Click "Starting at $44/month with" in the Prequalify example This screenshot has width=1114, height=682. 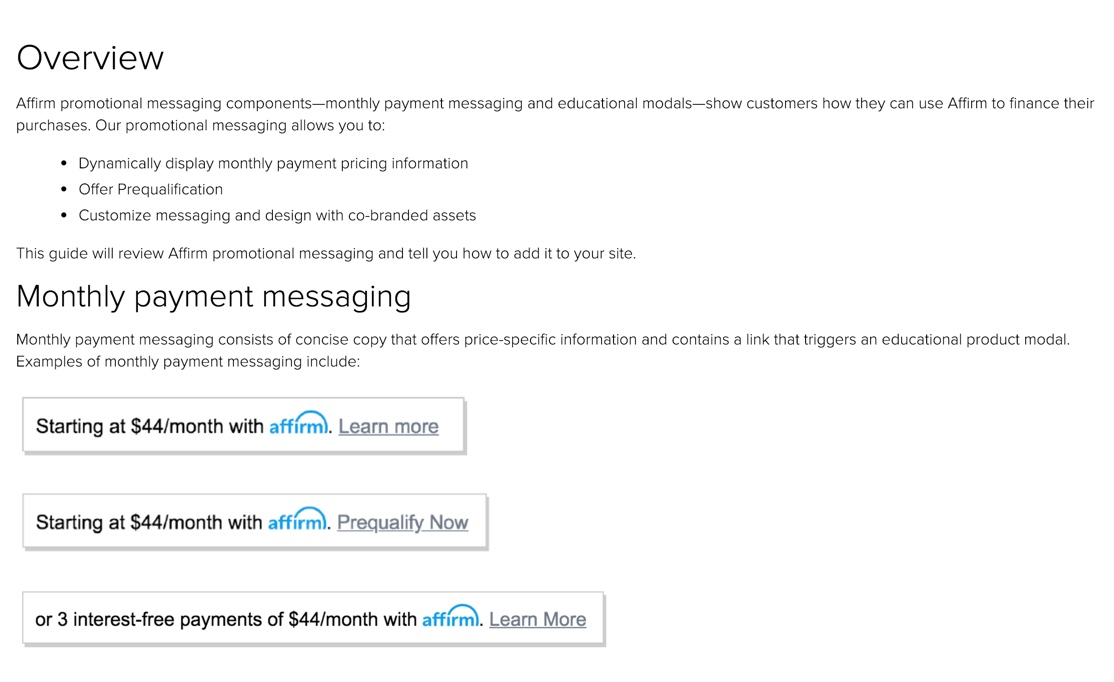149,522
